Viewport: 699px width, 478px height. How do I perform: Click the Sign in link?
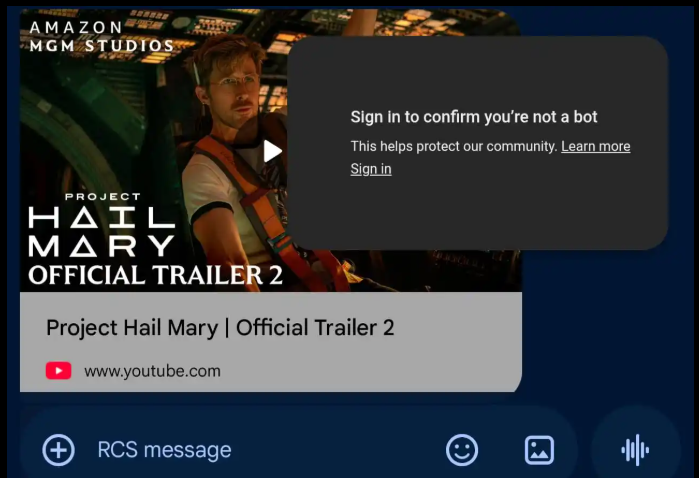point(371,169)
